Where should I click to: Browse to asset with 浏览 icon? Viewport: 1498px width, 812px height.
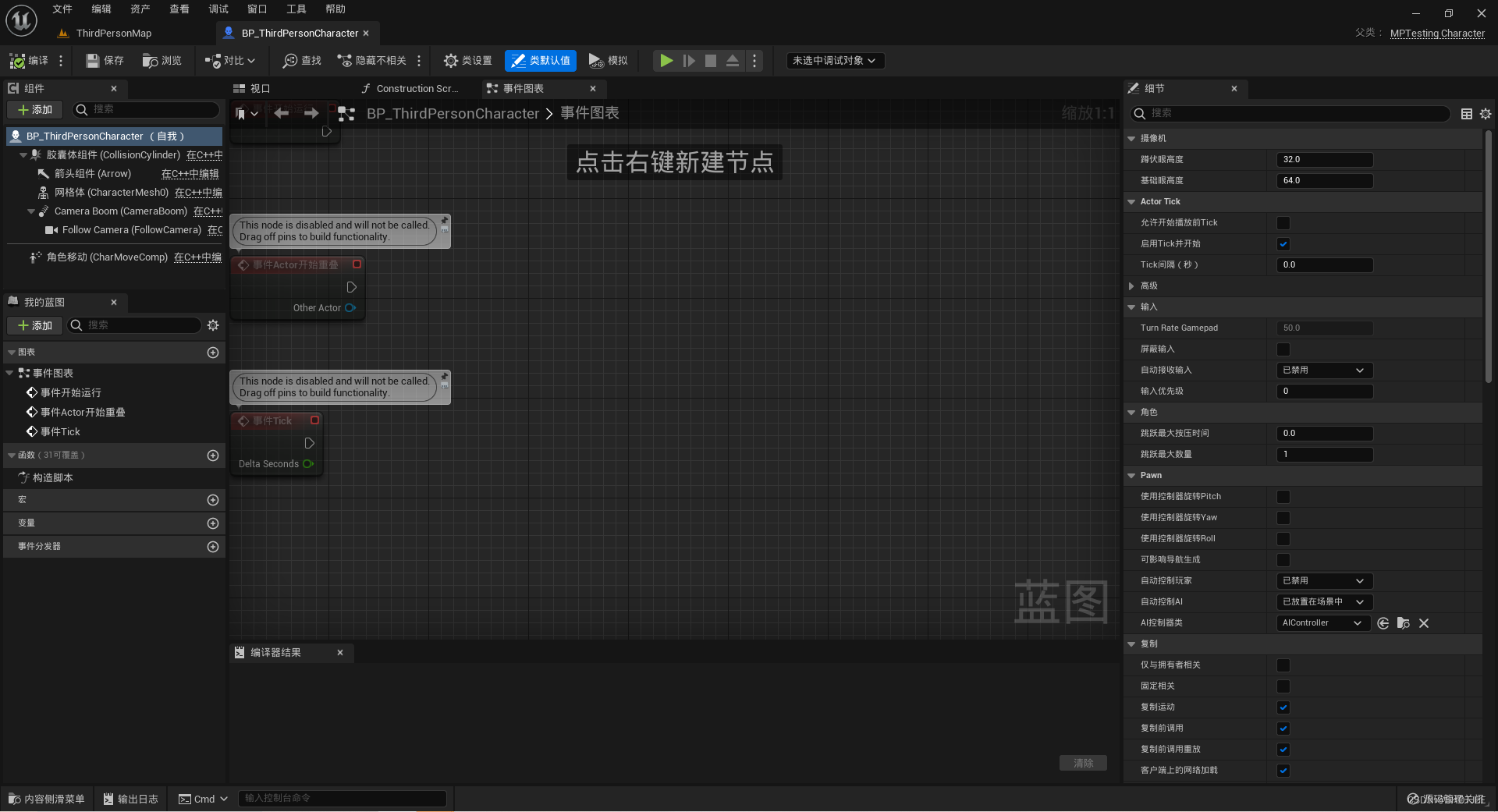coord(162,61)
